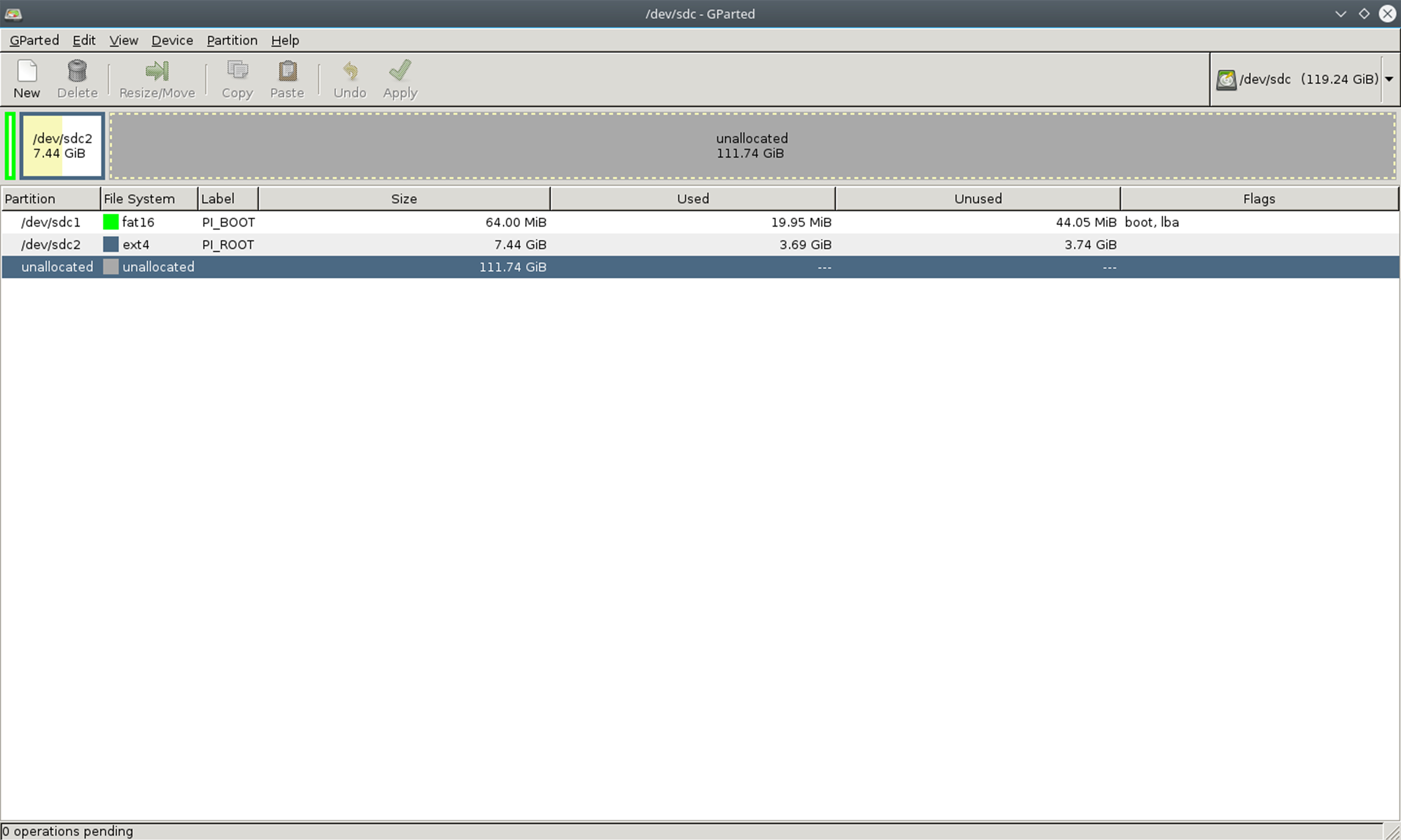The image size is (1401, 840).
Task: Select the /dev/sdc1 partition row
Action: tap(700, 222)
